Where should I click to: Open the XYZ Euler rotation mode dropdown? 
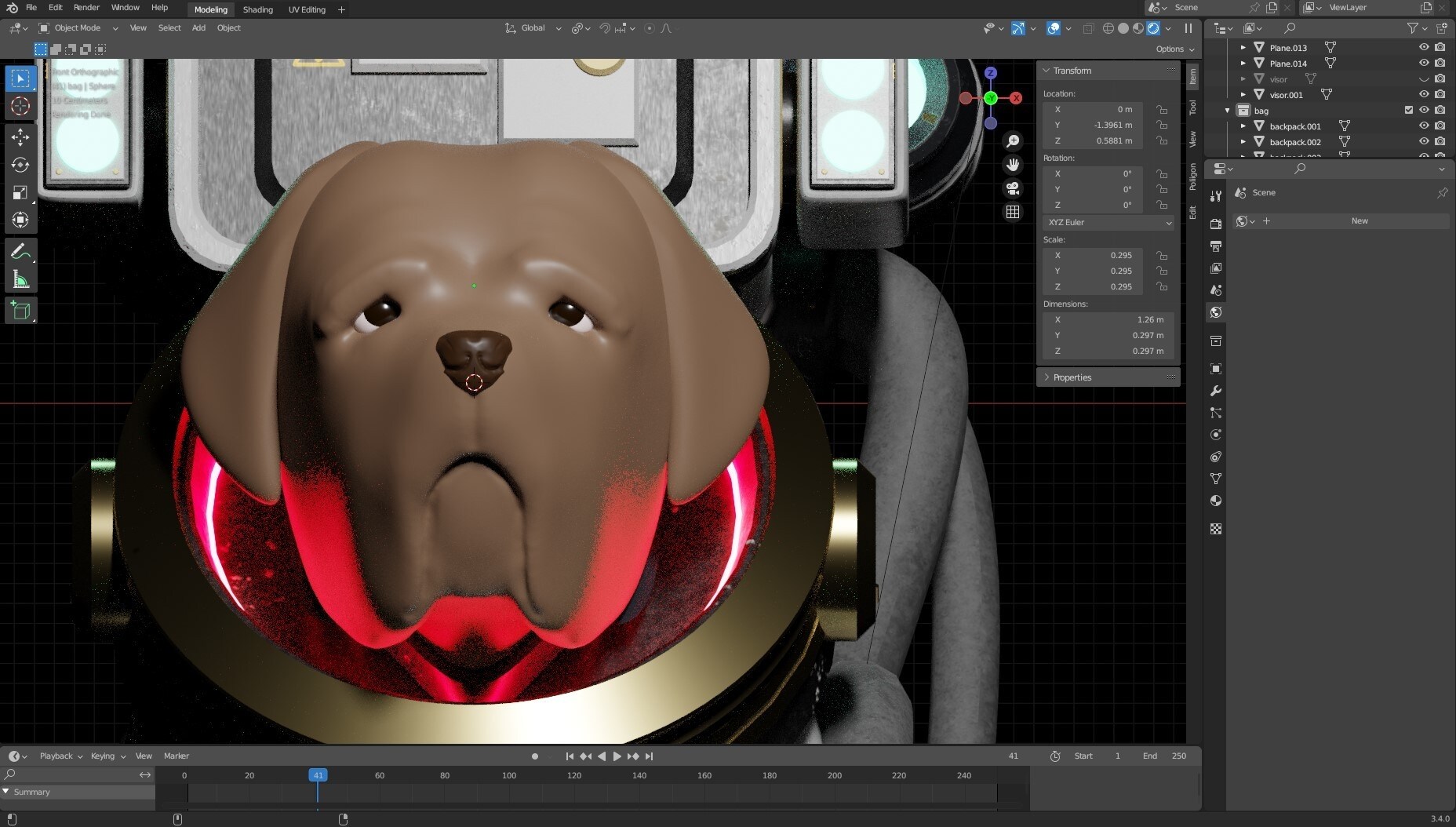[x=1108, y=222]
